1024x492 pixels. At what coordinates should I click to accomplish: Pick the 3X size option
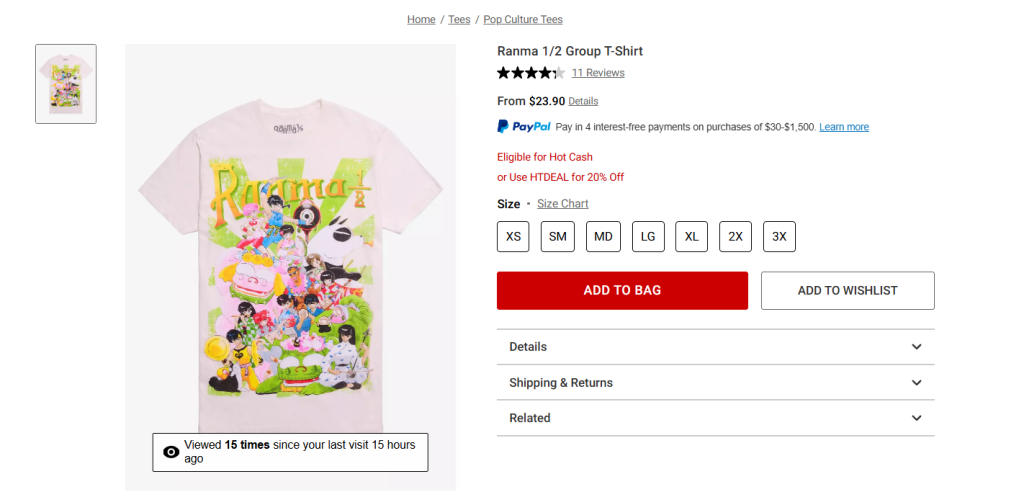coord(779,237)
